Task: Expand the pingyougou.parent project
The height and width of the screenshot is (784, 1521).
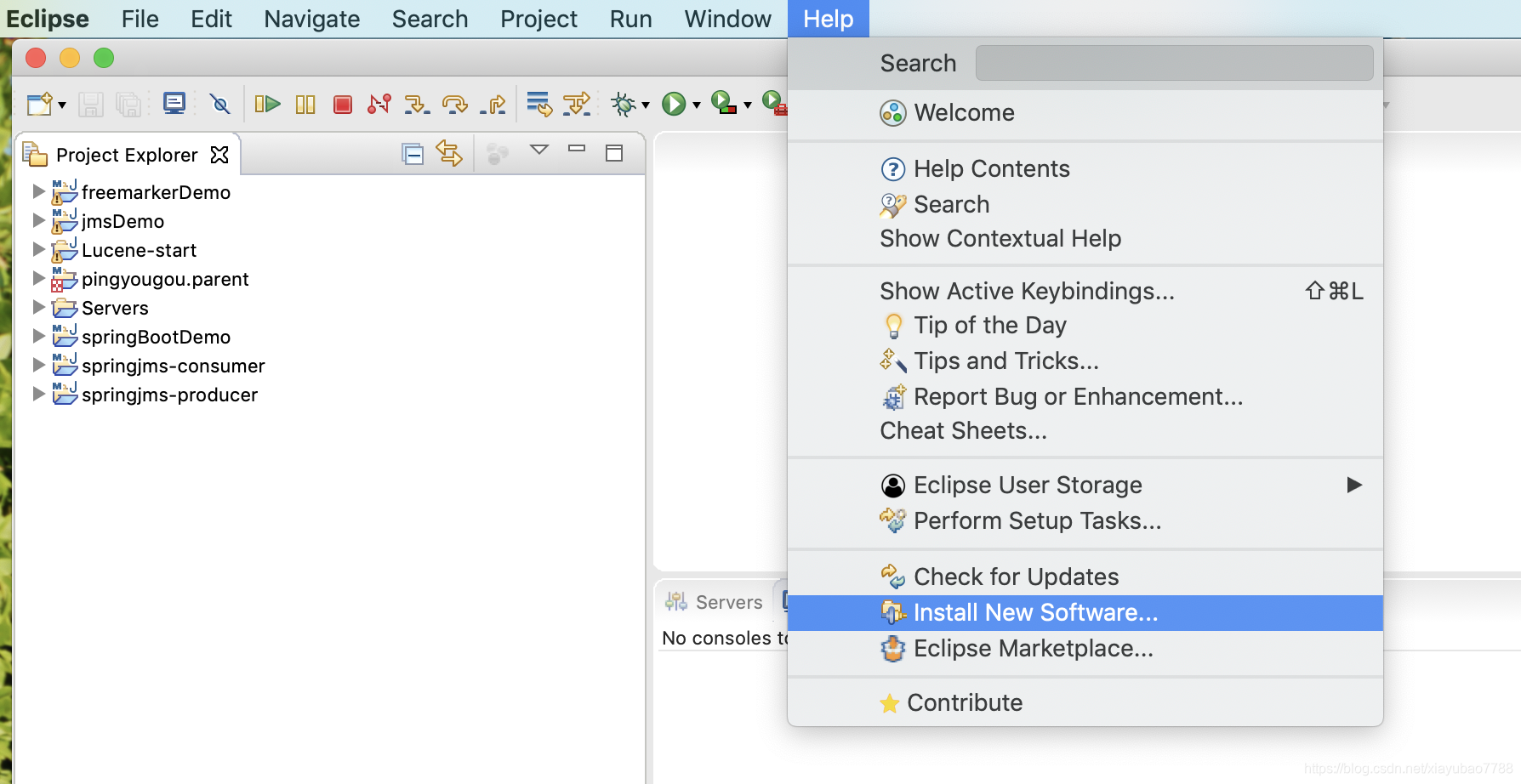Action: (x=38, y=278)
